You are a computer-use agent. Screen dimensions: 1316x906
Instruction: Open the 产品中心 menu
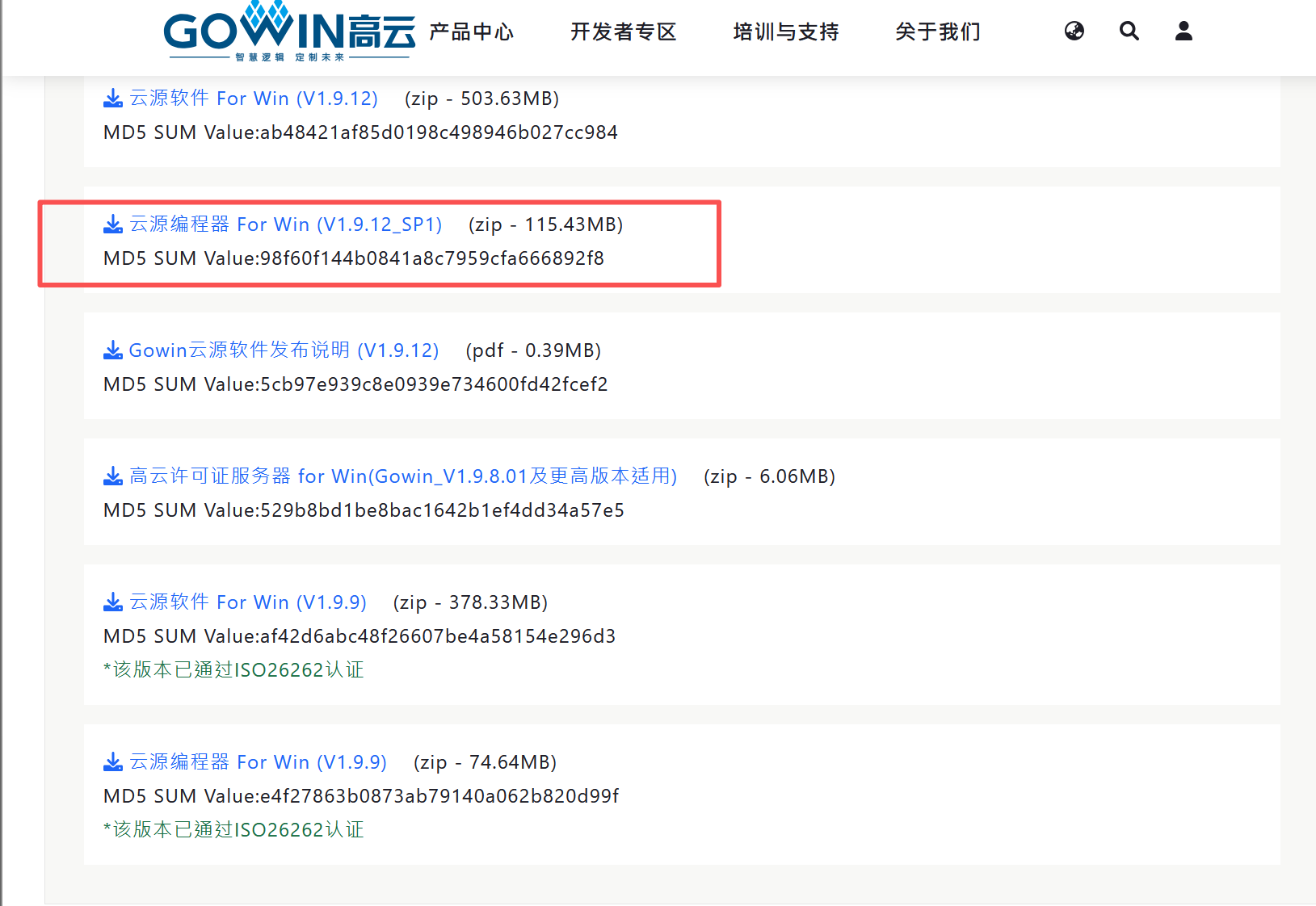click(472, 32)
